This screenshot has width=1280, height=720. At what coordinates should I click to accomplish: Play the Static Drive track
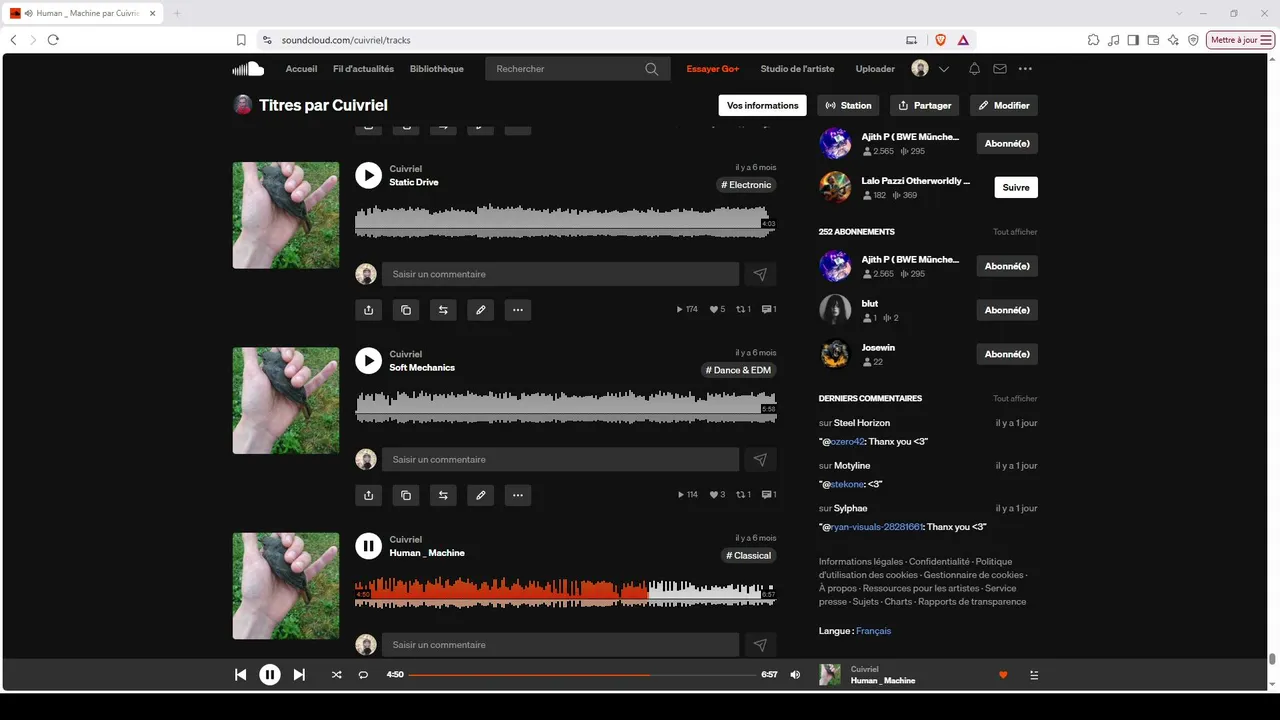point(369,175)
